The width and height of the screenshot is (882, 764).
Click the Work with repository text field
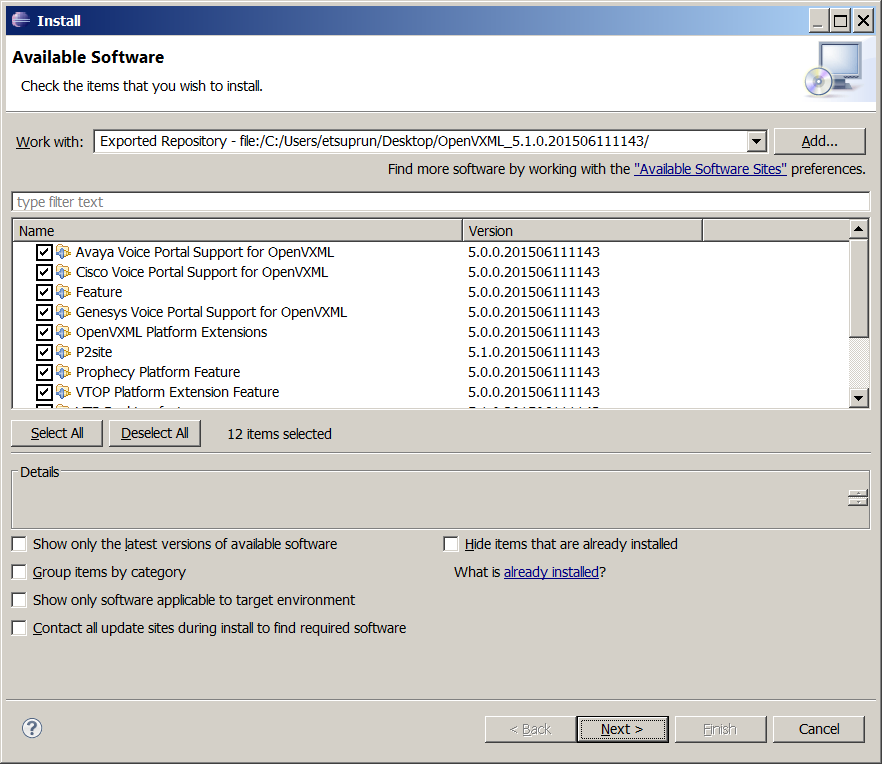click(421, 141)
